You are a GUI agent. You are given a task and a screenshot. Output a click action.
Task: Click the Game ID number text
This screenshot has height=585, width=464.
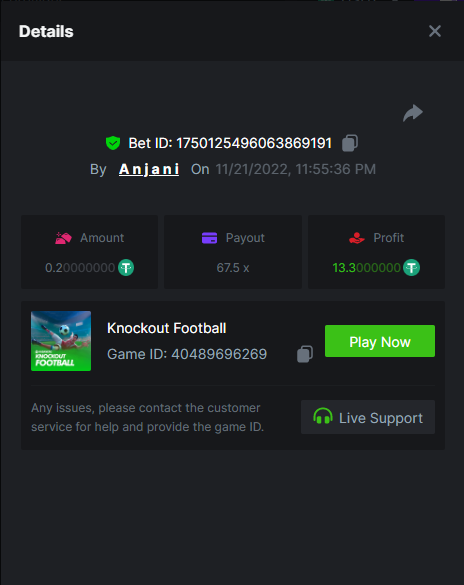(x=219, y=354)
